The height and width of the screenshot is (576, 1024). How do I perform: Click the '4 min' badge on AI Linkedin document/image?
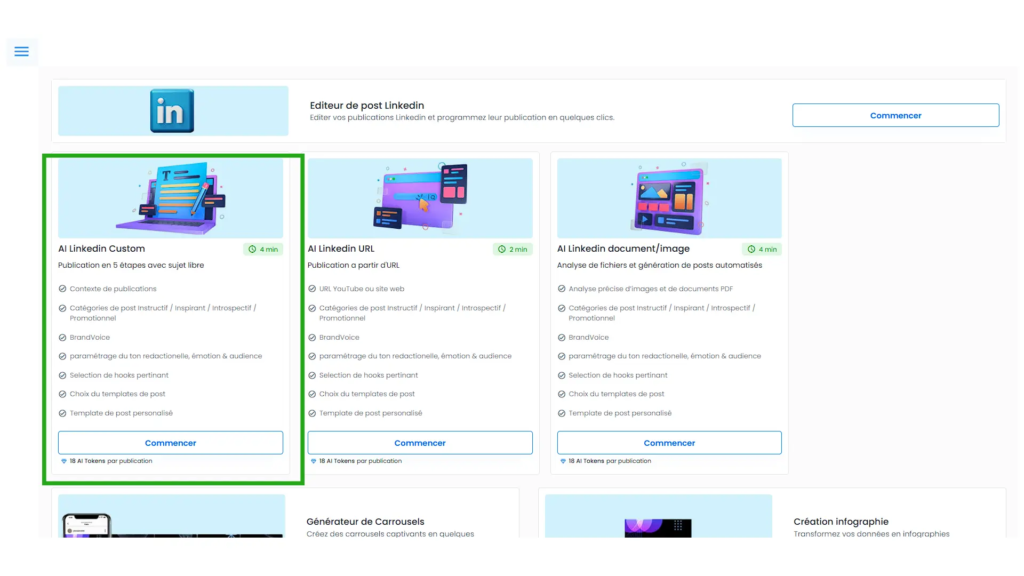point(762,249)
